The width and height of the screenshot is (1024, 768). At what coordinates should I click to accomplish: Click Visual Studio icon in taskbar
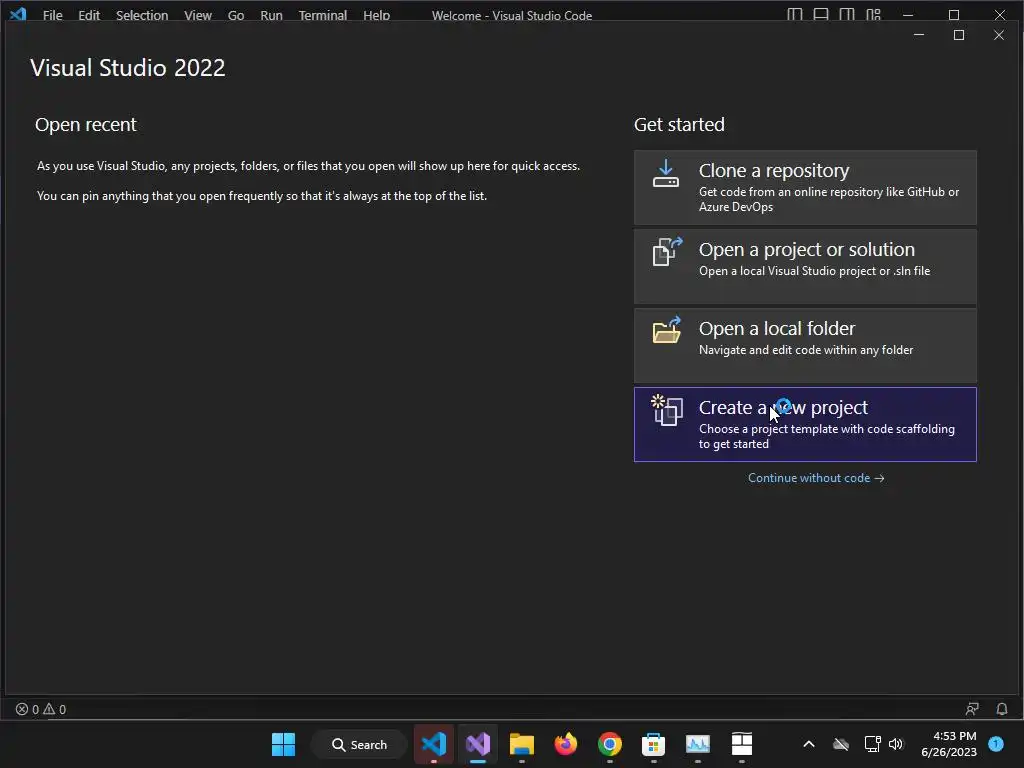[x=477, y=744]
